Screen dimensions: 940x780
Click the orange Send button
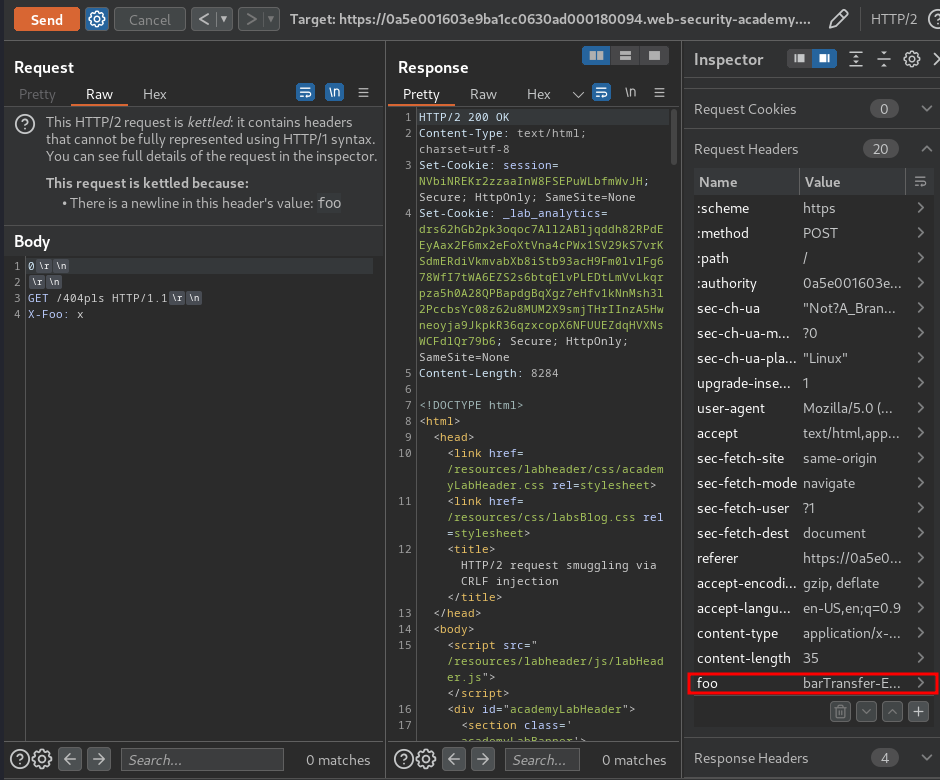47,19
